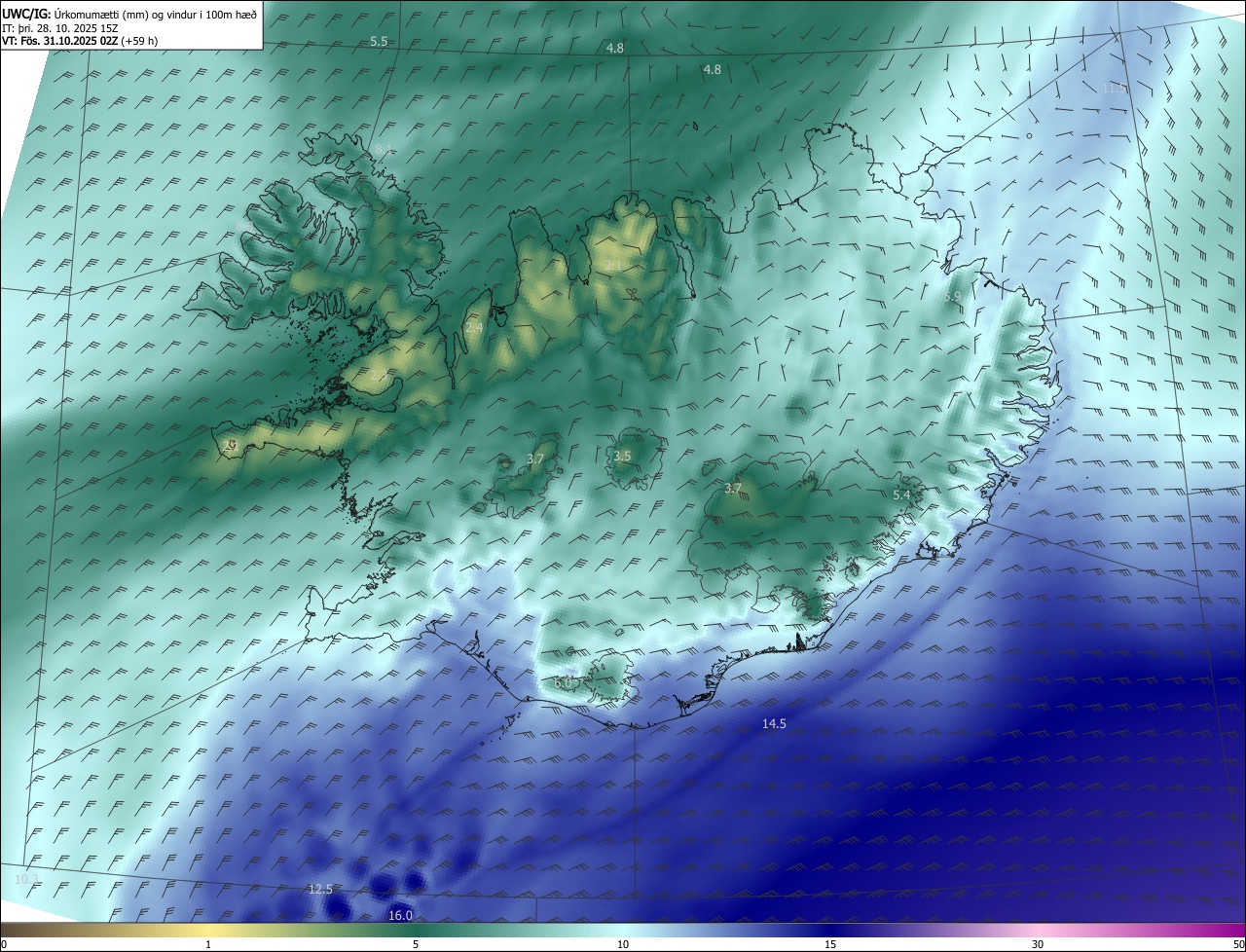Click the 5.4 value label
This screenshot has height=952, width=1246.
point(901,495)
